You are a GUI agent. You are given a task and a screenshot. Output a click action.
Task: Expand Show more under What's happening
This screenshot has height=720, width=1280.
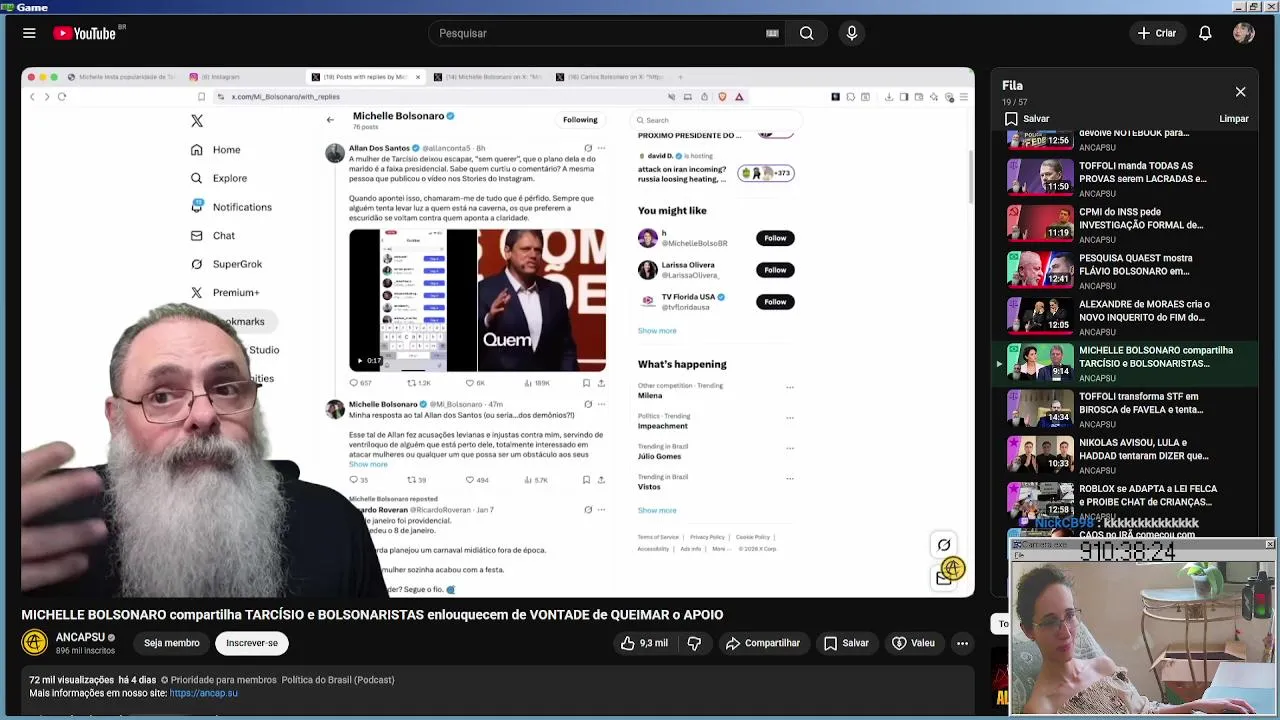657,510
